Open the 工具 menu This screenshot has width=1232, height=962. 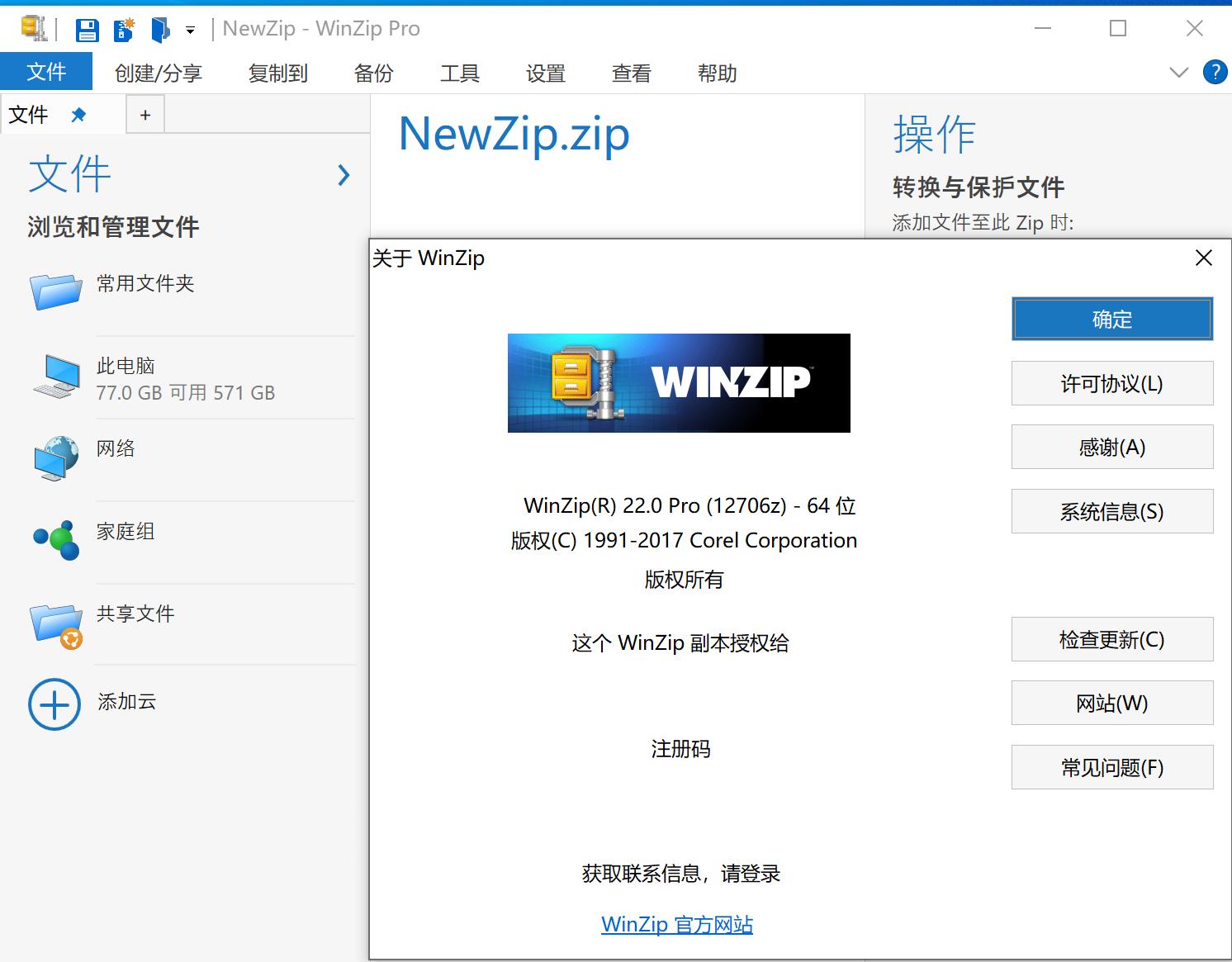coord(459,73)
